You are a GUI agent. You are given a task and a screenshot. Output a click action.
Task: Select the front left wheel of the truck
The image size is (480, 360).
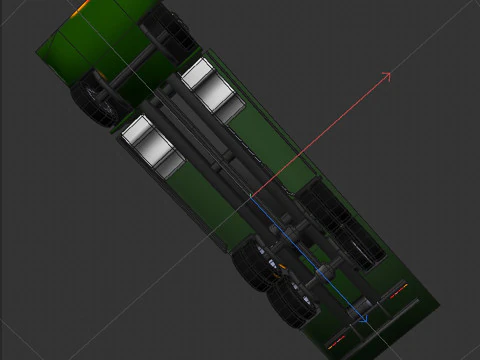click(x=95, y=102)
